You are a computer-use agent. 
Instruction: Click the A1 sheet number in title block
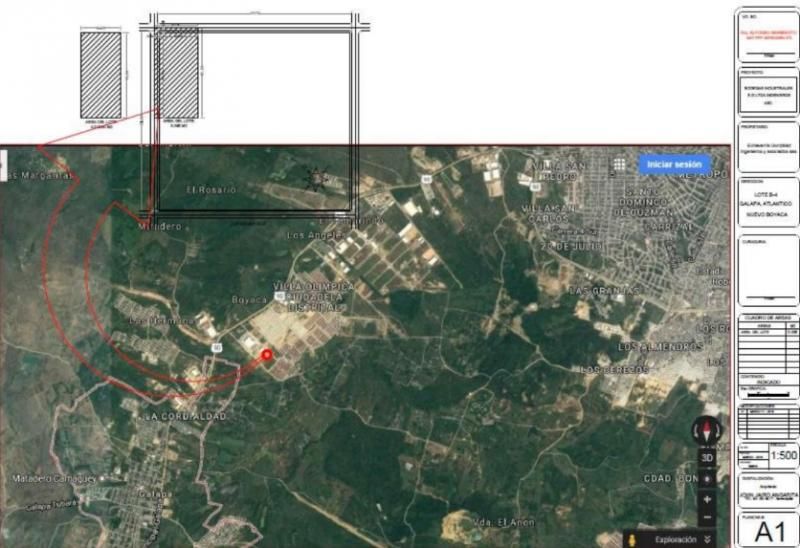tap(770, 533)
